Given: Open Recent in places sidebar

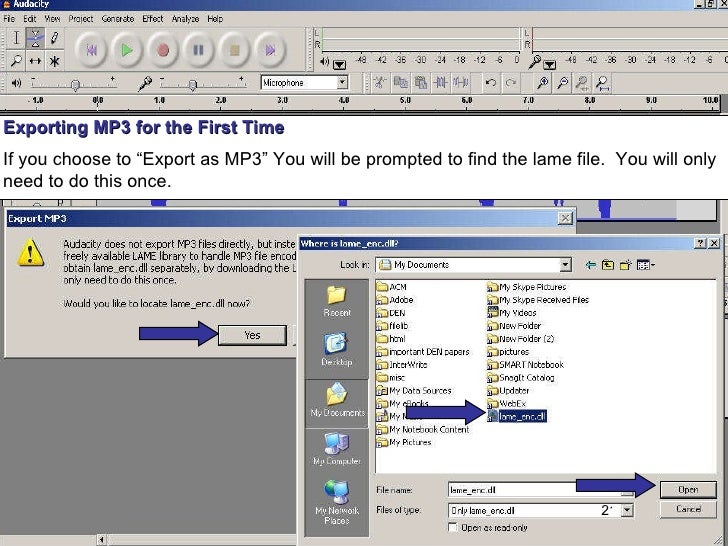Looking at the screenshot, I should [337, 301].
